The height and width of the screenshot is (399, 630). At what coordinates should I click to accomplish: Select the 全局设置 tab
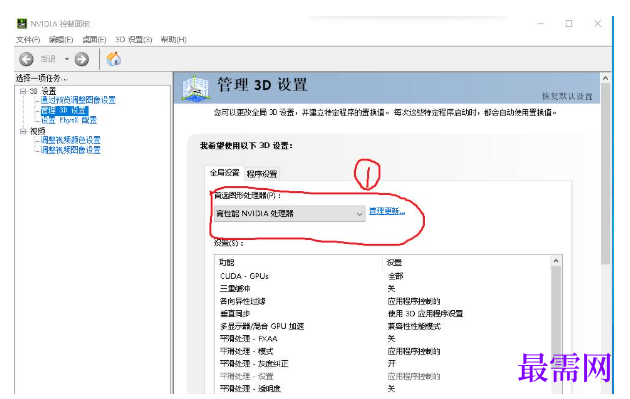[x=225, y=173]
